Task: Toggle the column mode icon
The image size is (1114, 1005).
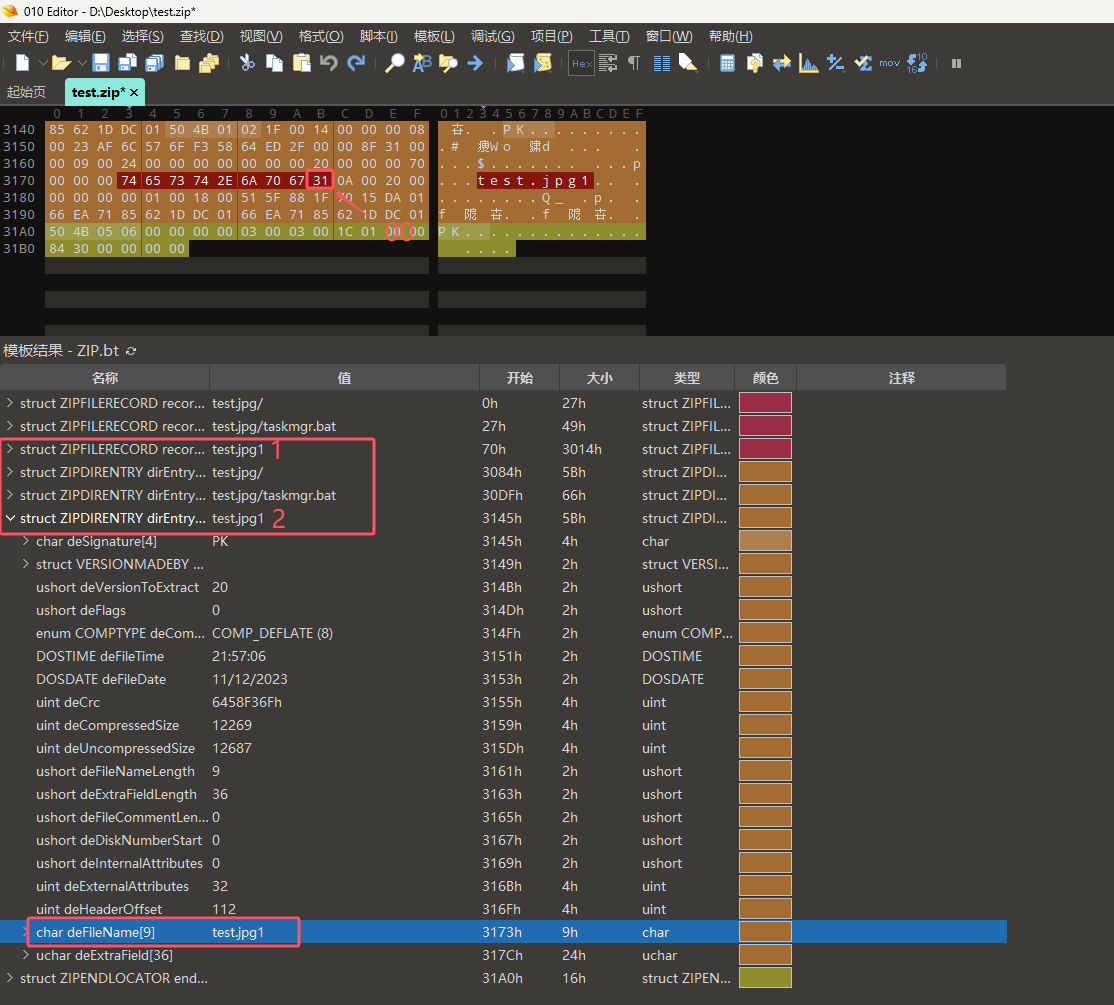Action: [x=661, y=63]
